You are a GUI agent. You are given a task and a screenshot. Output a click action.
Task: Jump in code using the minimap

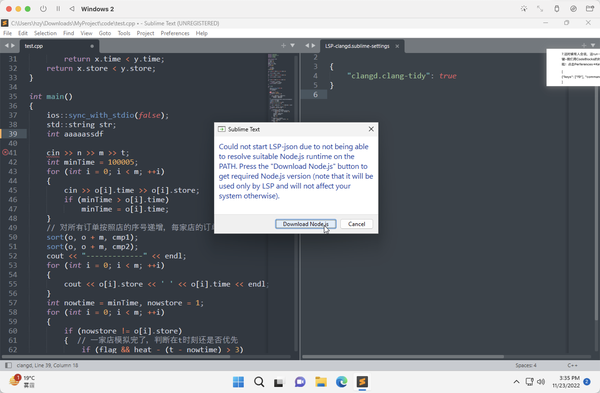click(x=280, y=88)
